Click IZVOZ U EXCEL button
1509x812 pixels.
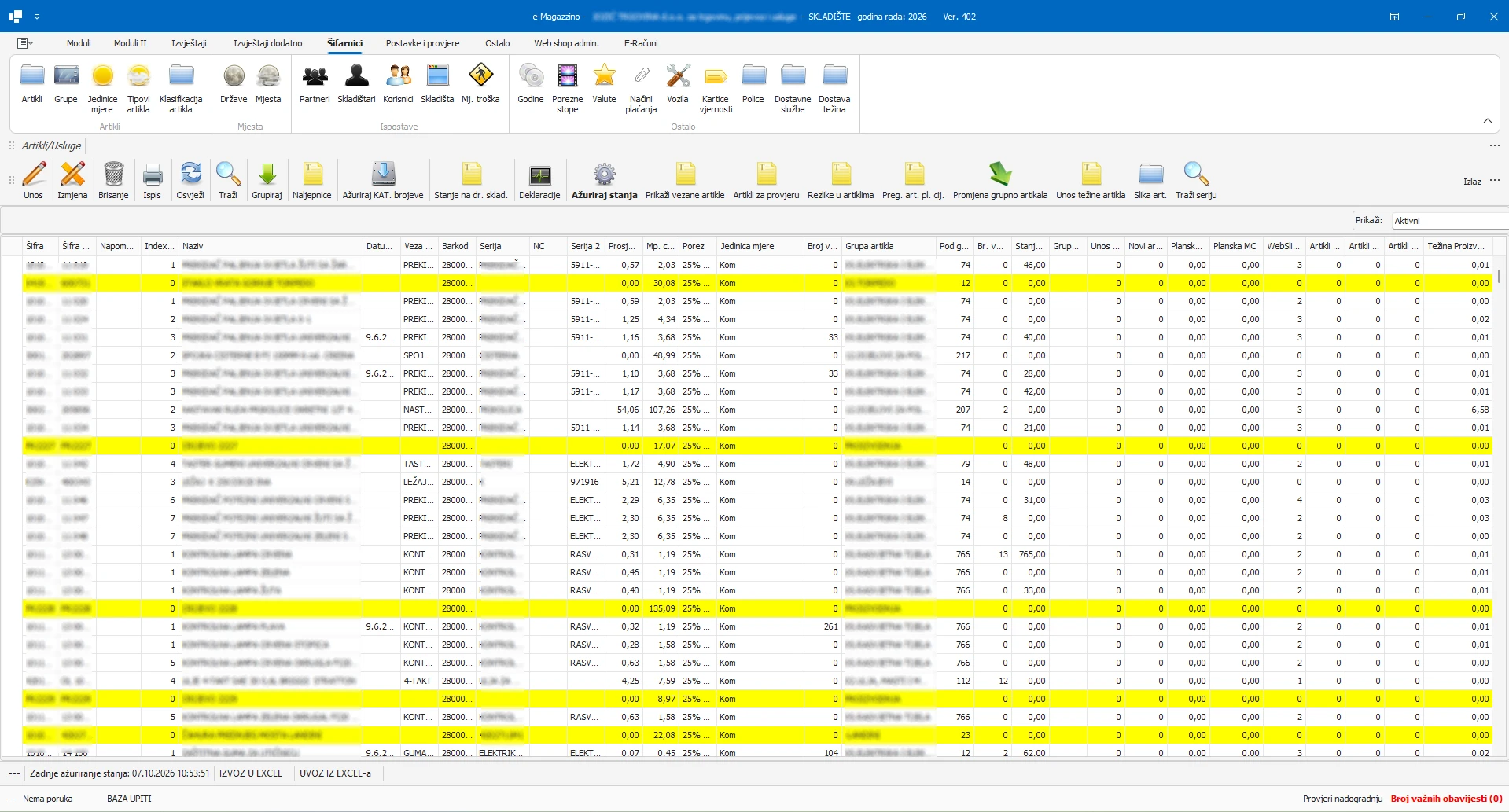click(x=251, y=773)
